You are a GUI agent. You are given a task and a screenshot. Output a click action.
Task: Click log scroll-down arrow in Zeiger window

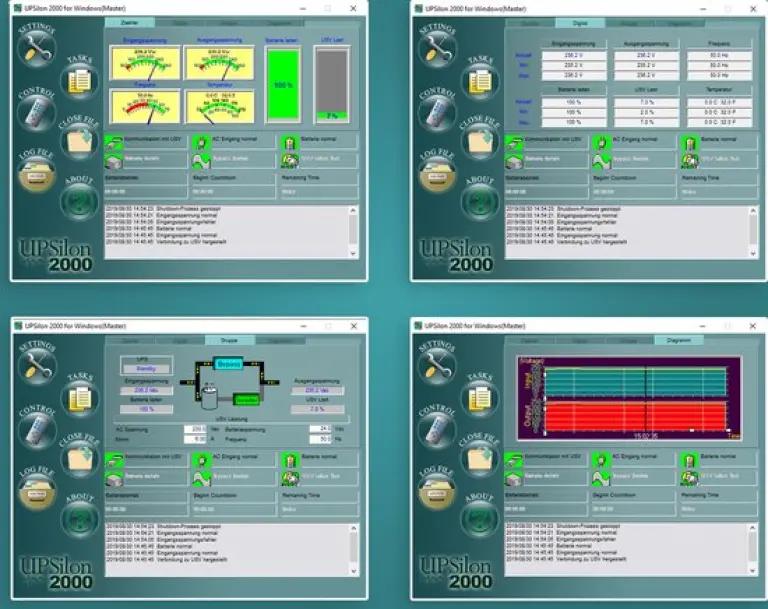353,253
